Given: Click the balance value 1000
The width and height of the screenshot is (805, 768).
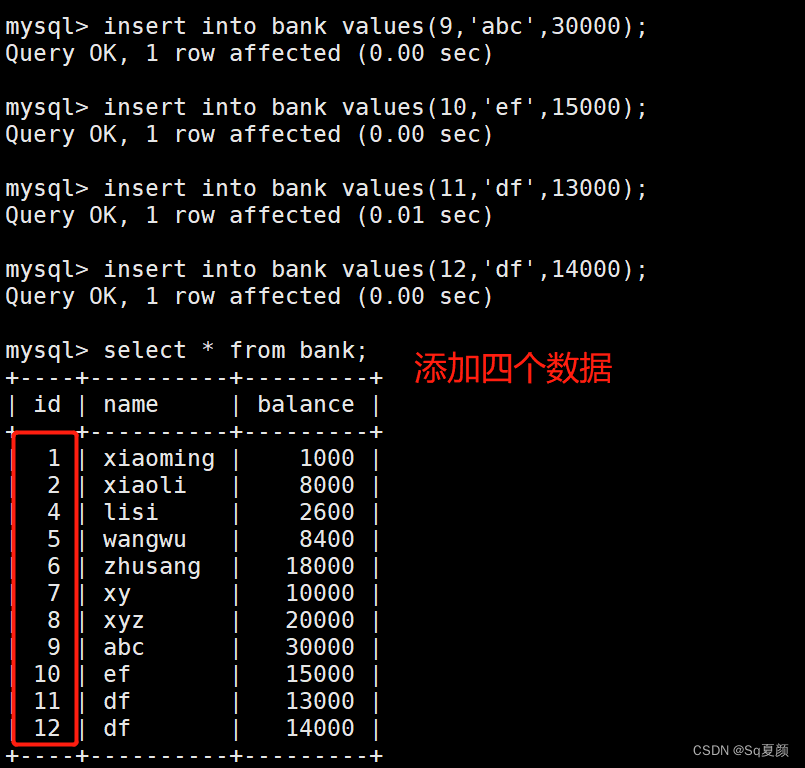Looking at the screenshot, I should click(327, 458).
